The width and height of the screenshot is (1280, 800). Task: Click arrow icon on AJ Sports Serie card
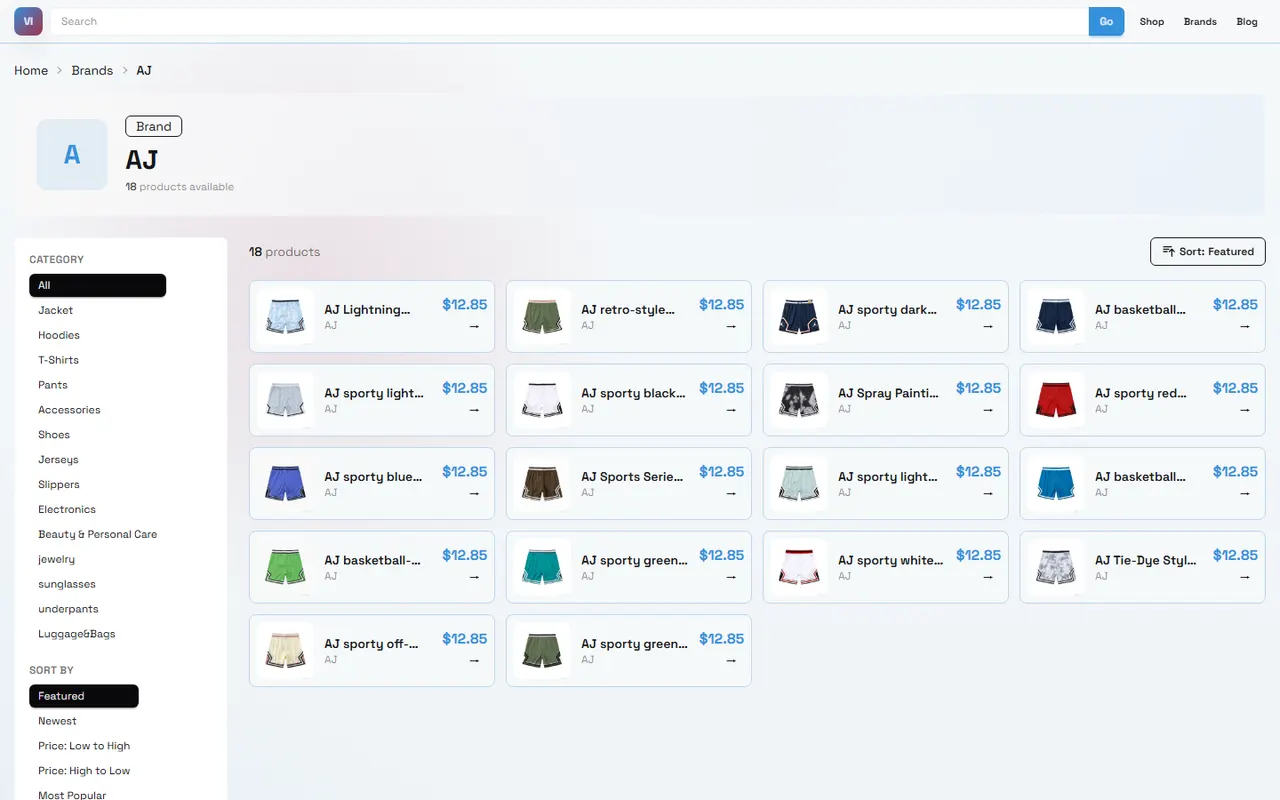tap(731, 493)
